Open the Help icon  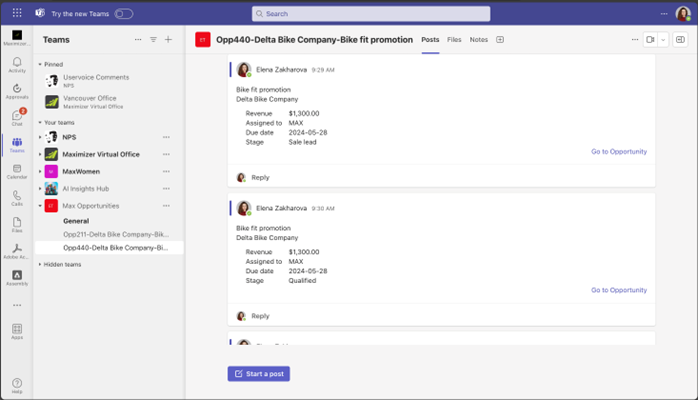point(17,385)
